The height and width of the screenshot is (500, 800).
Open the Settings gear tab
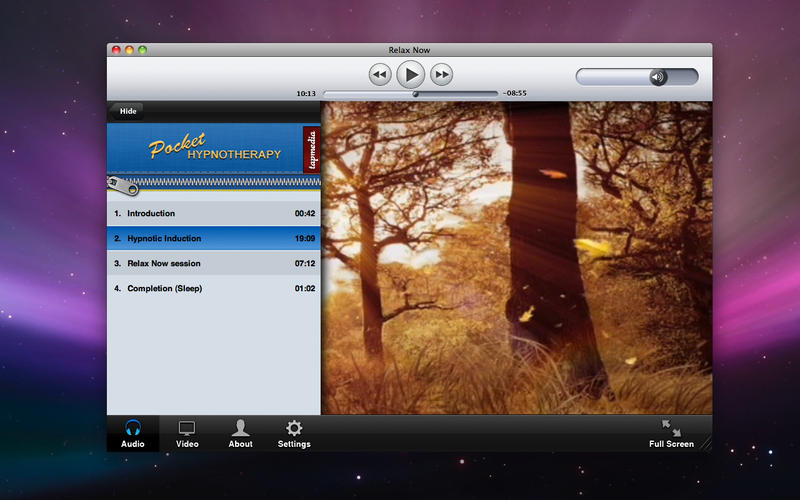click(x=294, y=434)
